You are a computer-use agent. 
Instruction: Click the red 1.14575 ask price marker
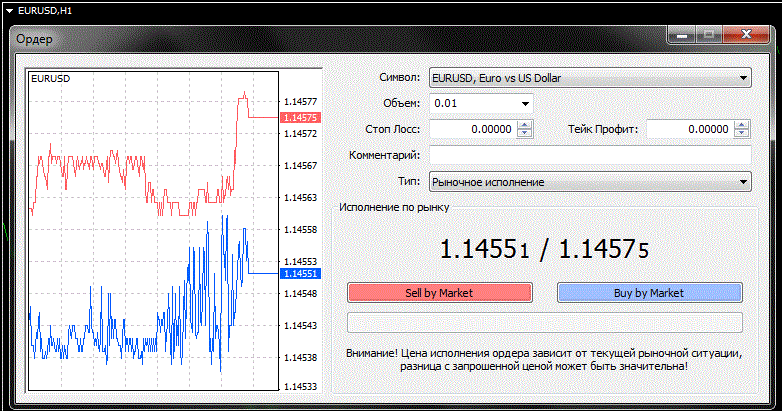(x=300, y=118)
